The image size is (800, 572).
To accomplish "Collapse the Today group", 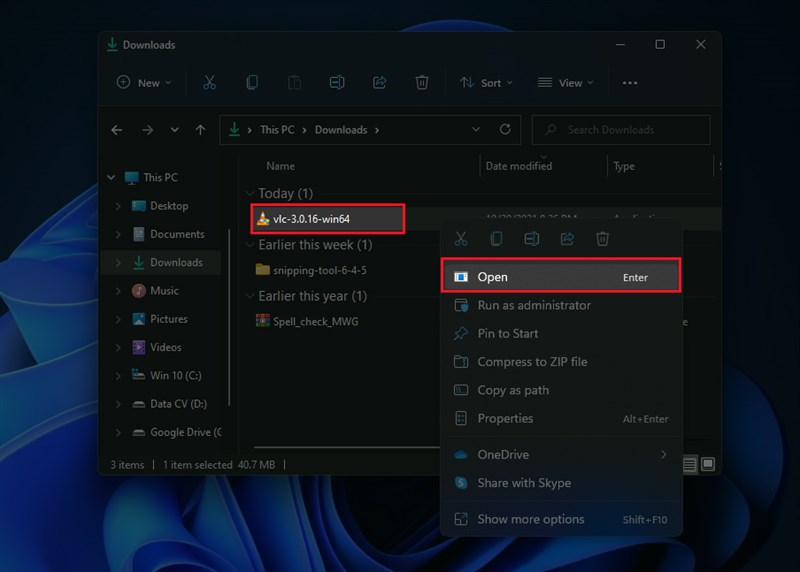I will 249,194.
